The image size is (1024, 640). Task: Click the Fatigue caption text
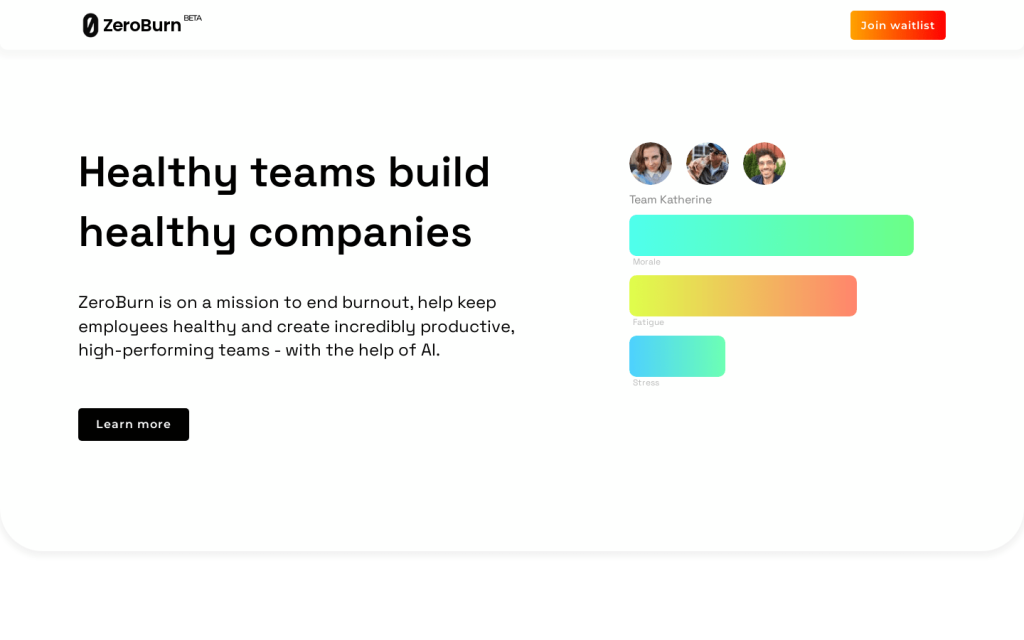coord(648,322)
